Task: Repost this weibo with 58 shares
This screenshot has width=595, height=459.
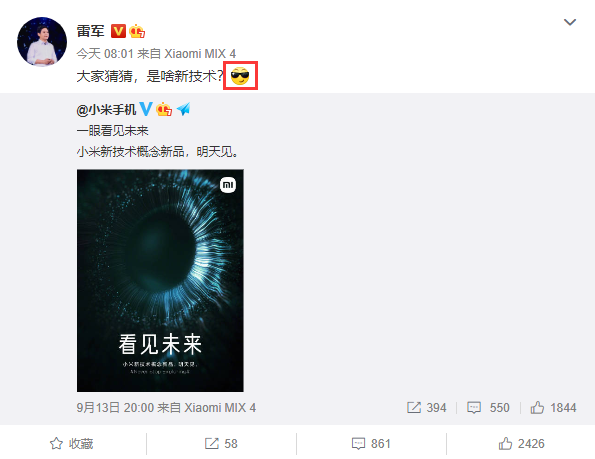Action: (x=221, y=443)
